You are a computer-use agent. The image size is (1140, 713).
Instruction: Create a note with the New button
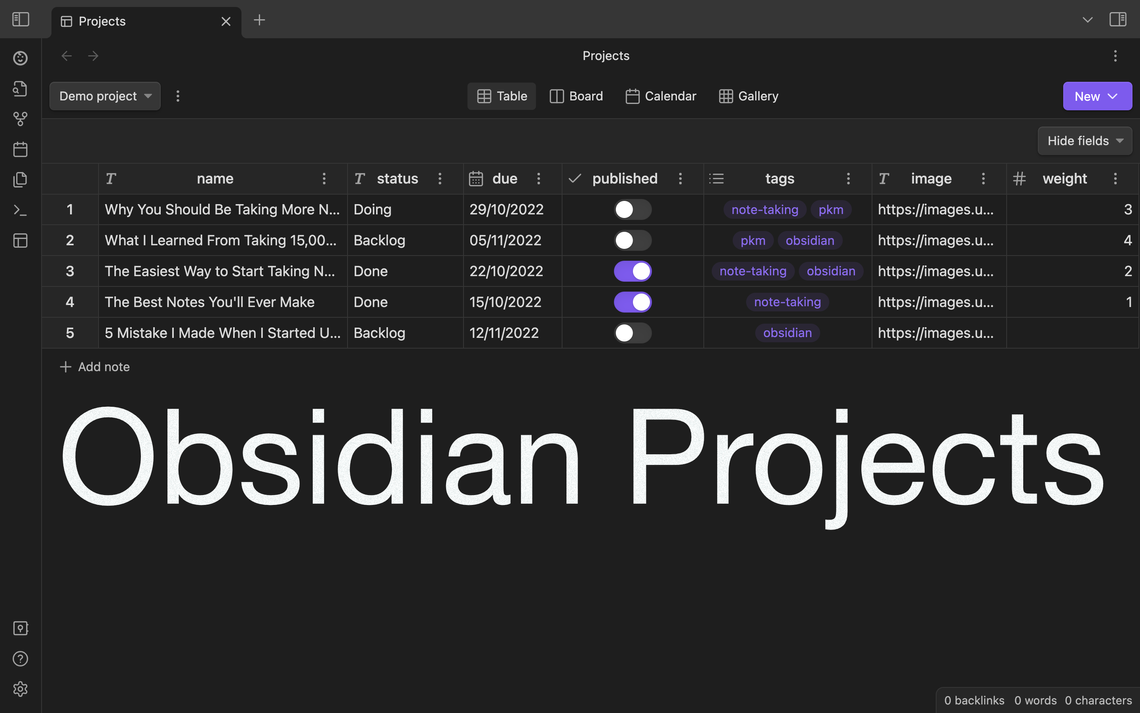coord(1096,95)
